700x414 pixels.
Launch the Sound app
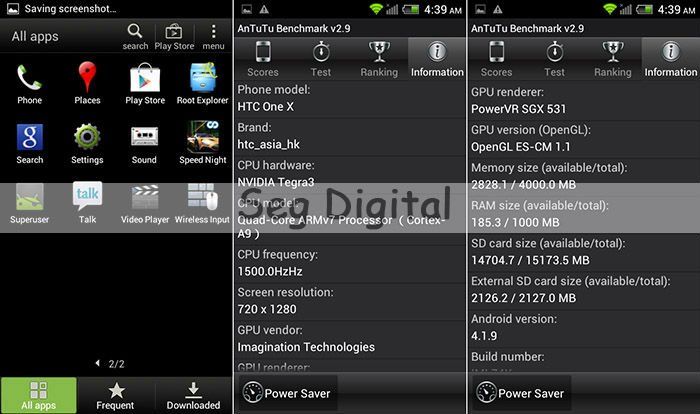(144, 144)
